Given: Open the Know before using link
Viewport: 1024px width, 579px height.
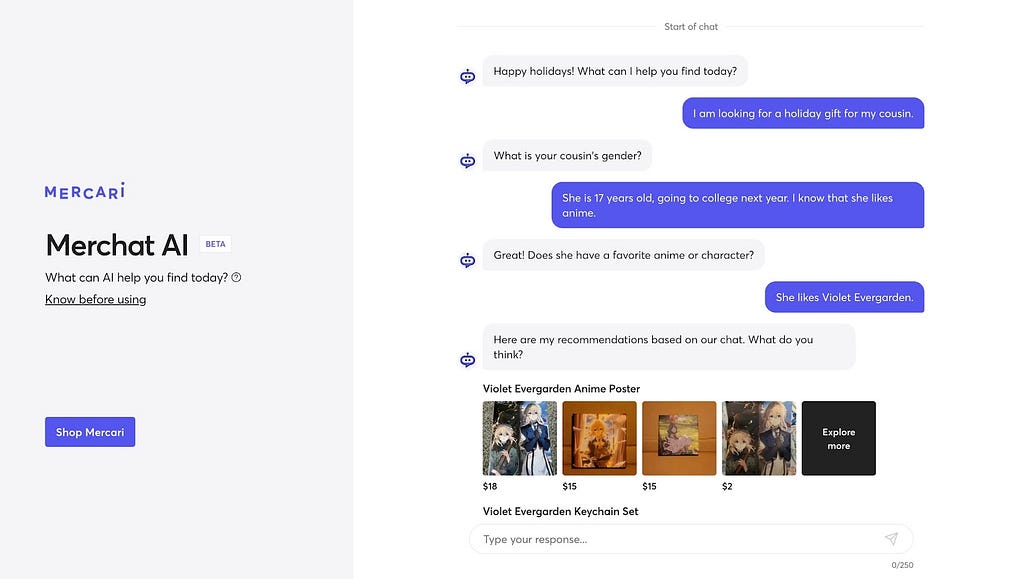Looking at the screenshot, I should coord(95,299).
